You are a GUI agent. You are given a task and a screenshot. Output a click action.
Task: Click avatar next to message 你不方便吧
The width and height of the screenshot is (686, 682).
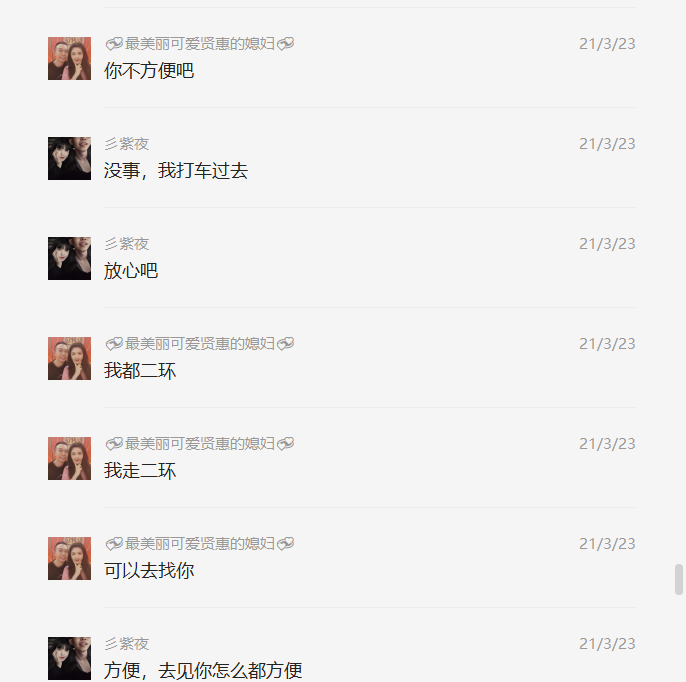point(70,59)
